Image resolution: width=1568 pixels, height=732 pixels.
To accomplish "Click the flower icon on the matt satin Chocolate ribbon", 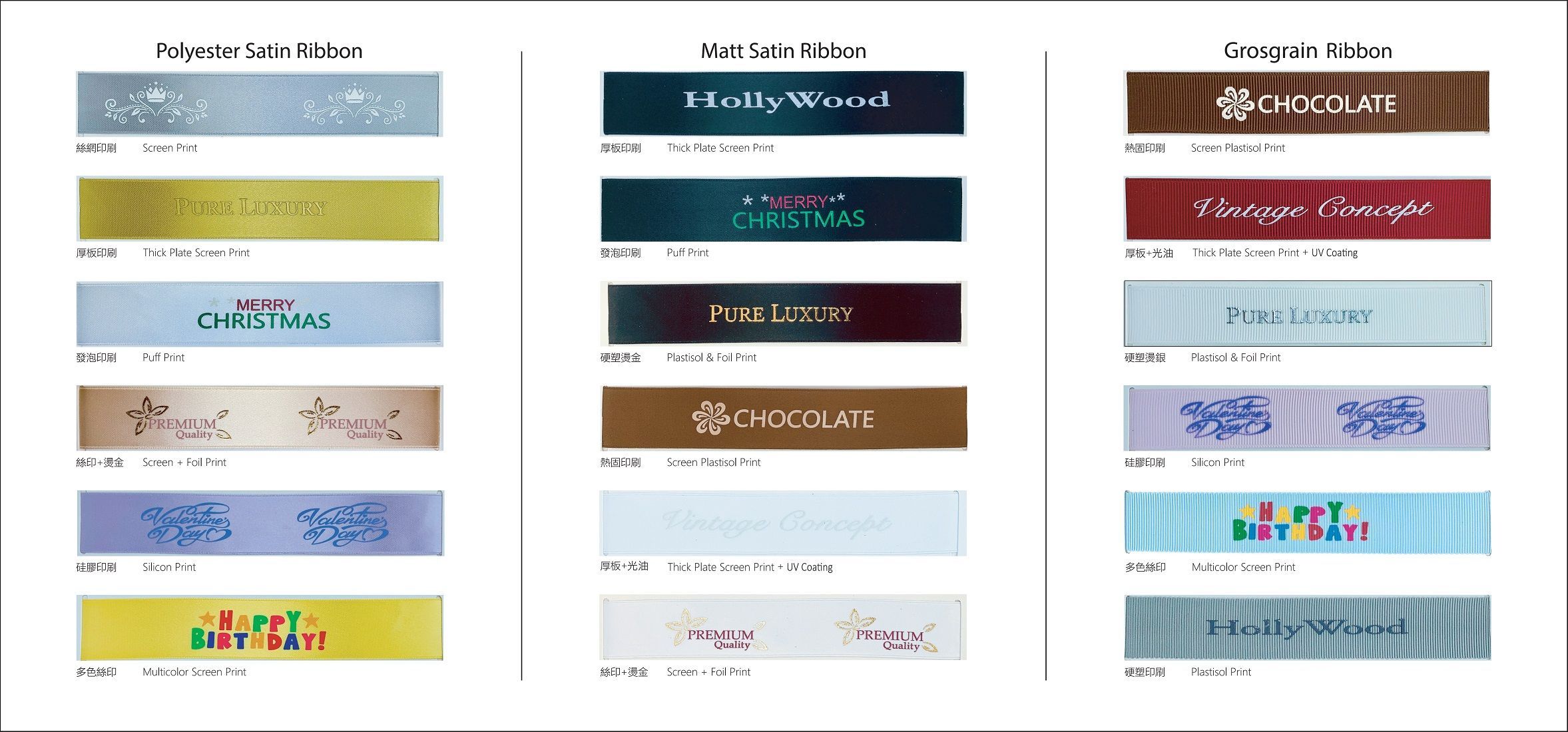I will [x=710, y=419].
